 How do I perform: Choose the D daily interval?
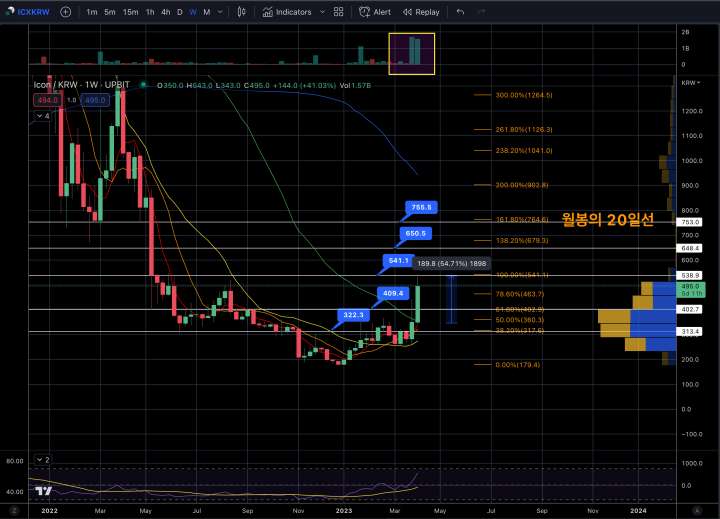click(180, 12)
